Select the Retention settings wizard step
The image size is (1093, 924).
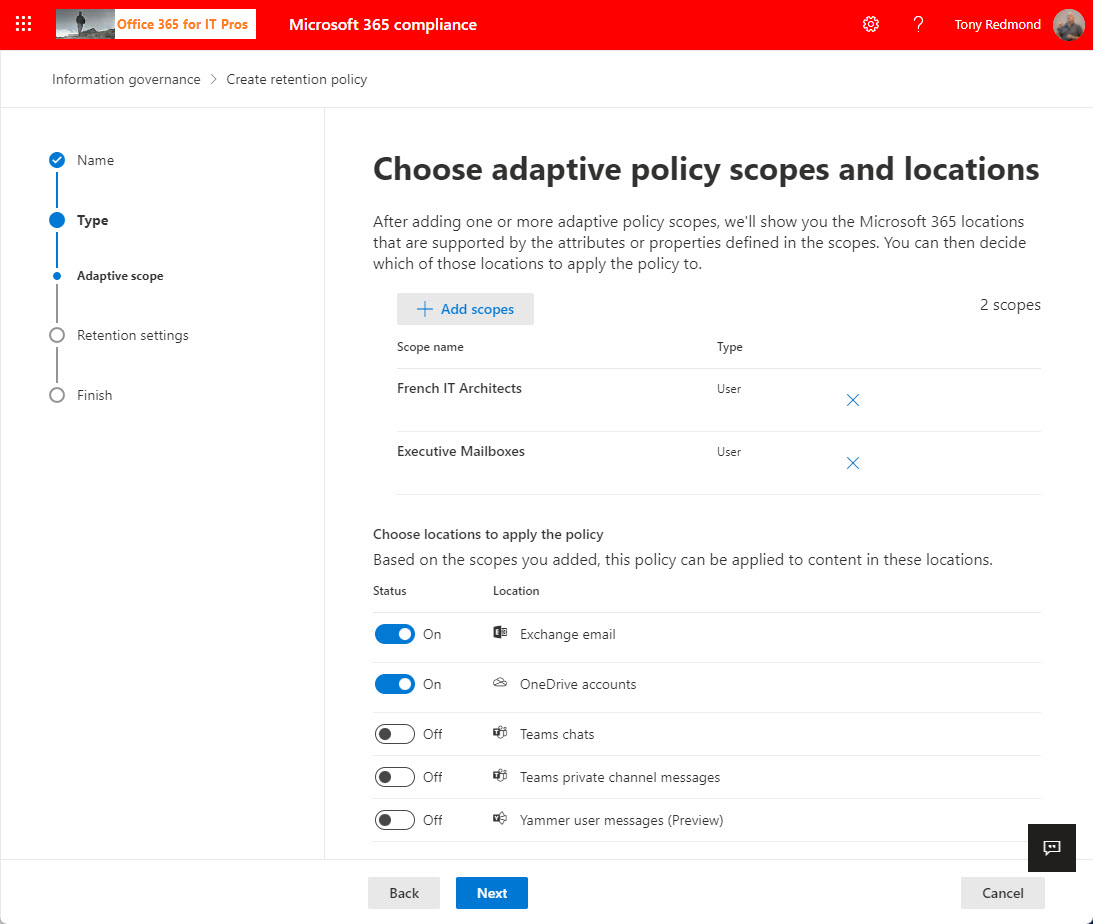132,335
